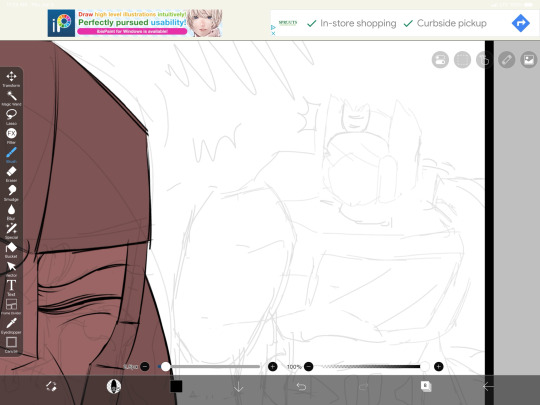Select the Text tool
540x405 pixels.
pyautogui.click(x=11, y=288)
